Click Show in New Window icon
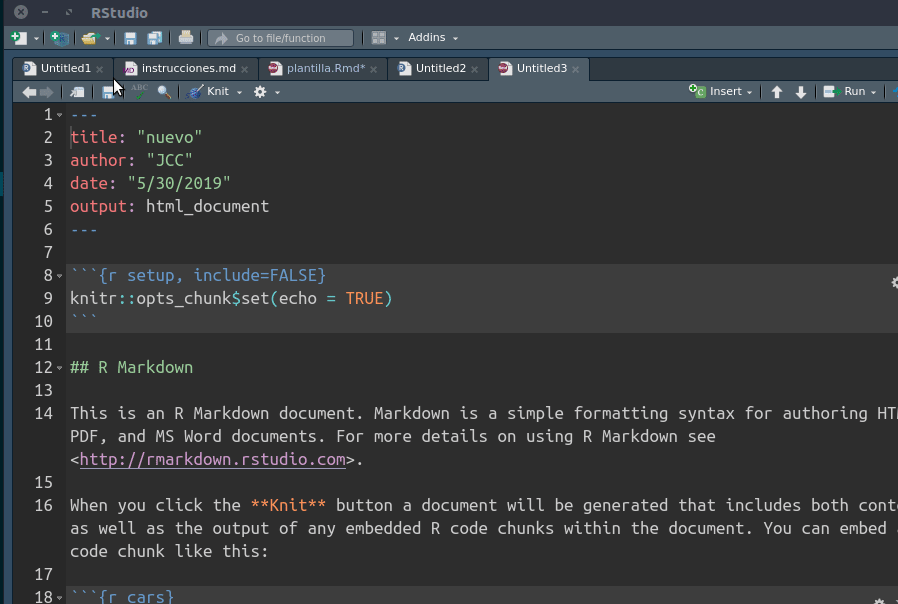The height and width of the screenshot is (604, 898). 77,92
